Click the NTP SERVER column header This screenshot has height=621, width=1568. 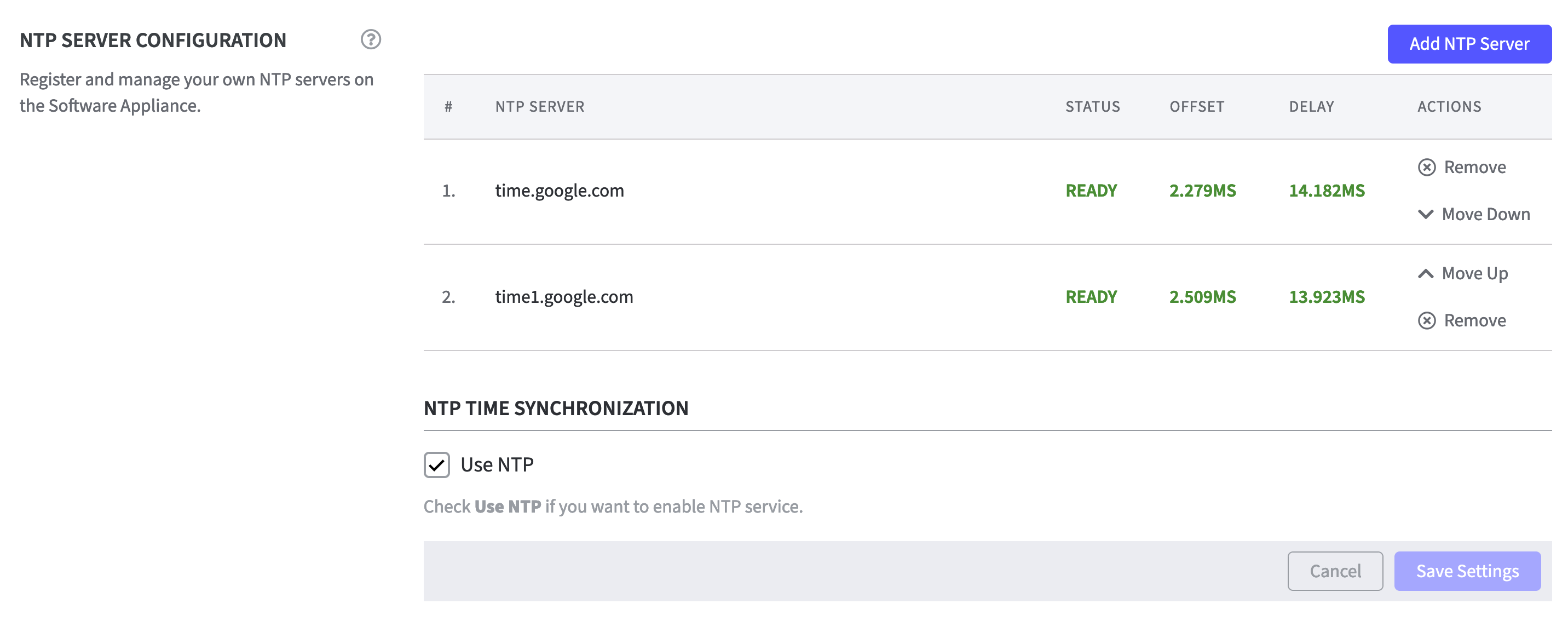click(x=539, y=107)
